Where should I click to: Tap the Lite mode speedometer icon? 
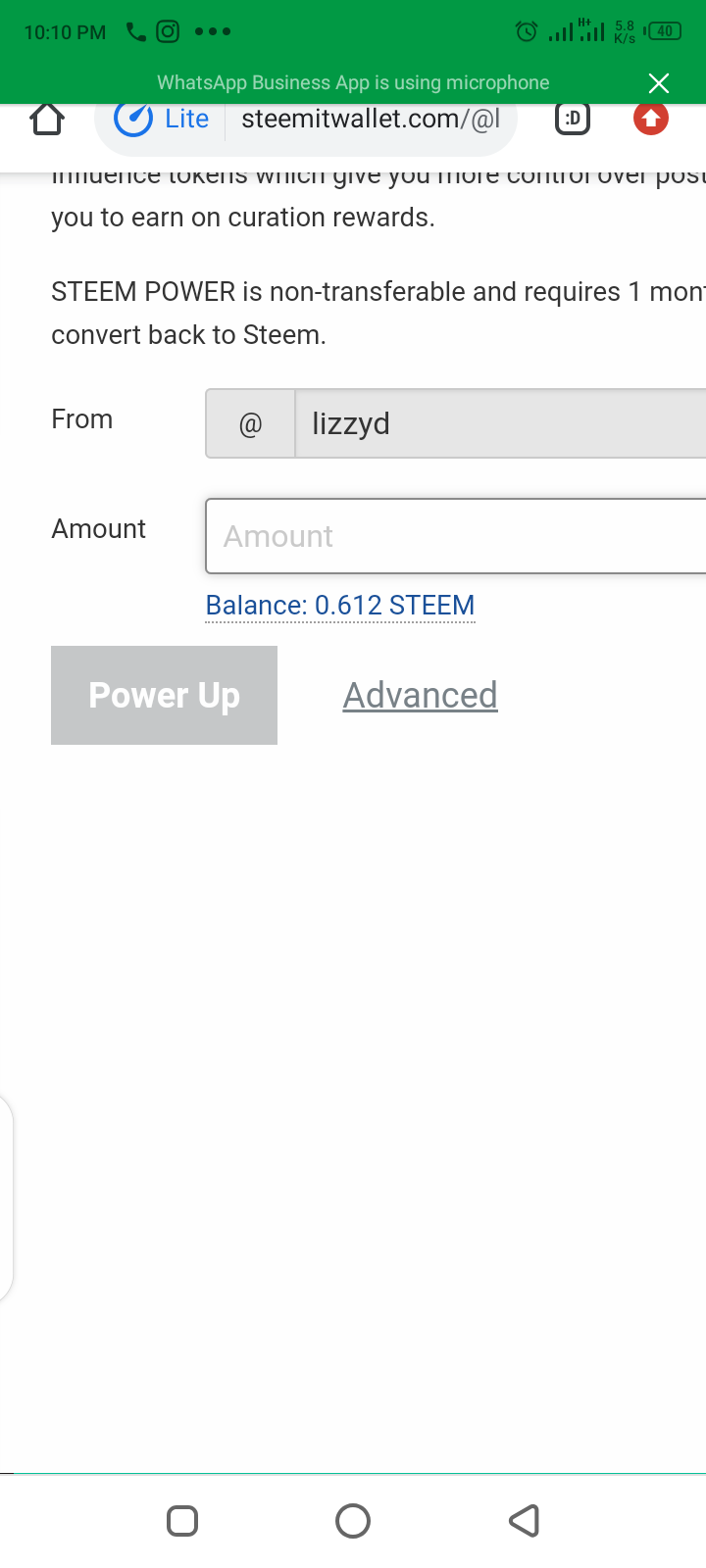pos(133,119)
